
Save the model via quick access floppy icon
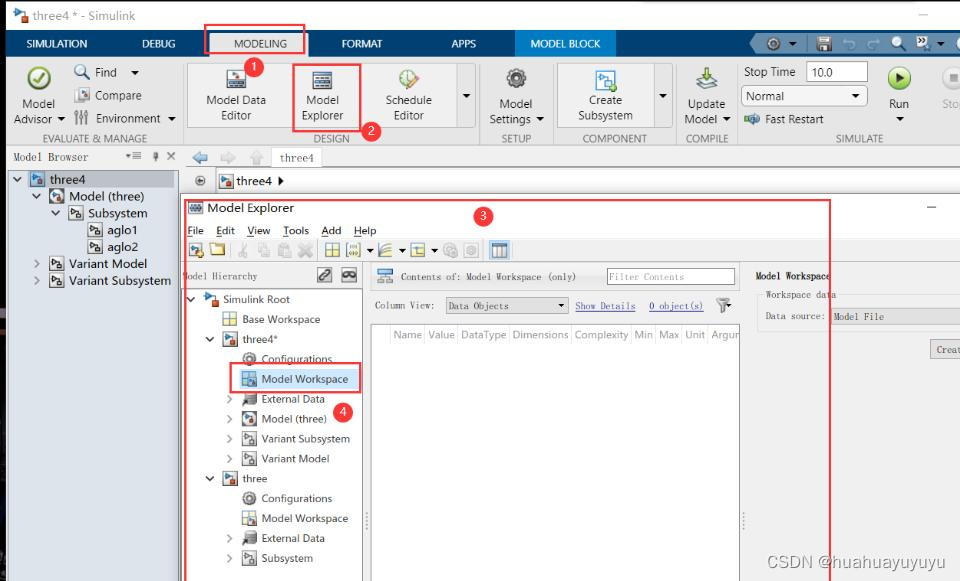click(x=823, y=43)
